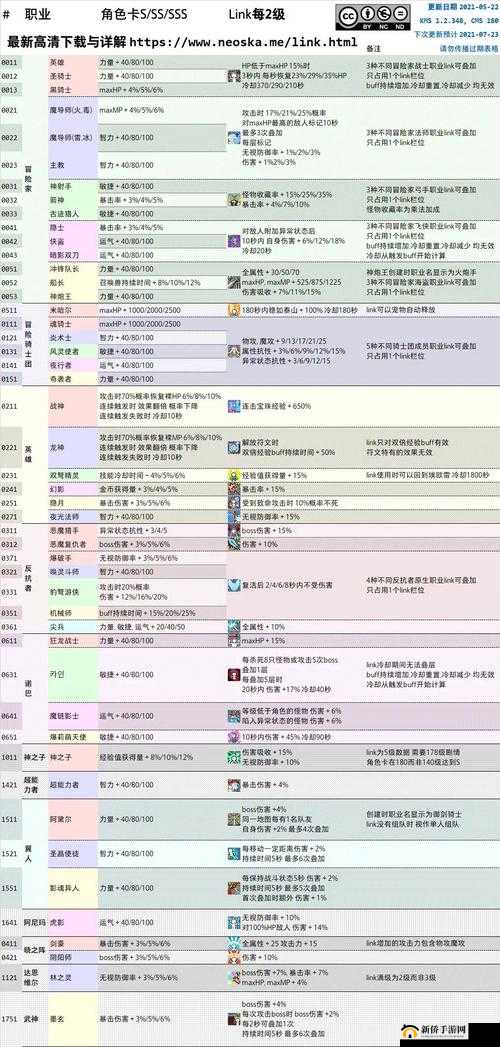Click the note 'link满级为2级而非3级'

tap(399, 977)
